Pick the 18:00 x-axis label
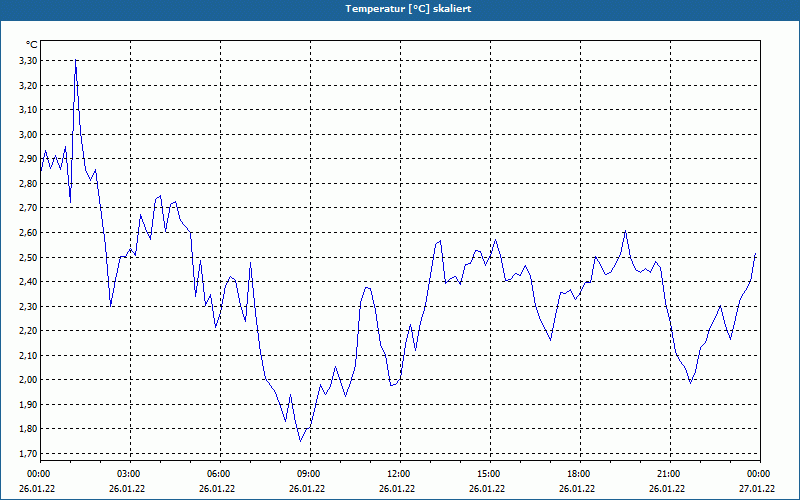 [578, 474]
